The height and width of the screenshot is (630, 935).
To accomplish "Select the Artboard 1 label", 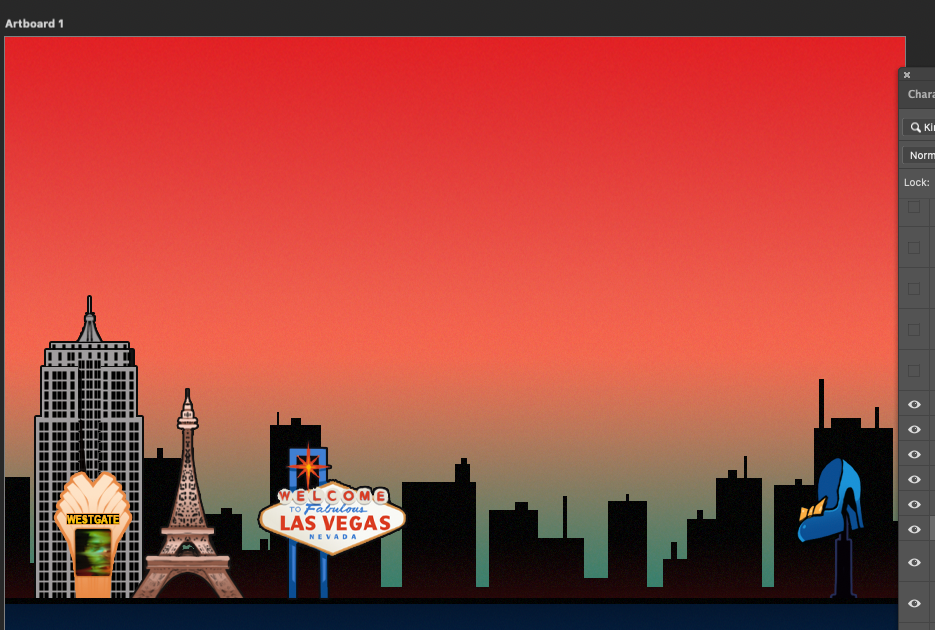I will 34,24.
